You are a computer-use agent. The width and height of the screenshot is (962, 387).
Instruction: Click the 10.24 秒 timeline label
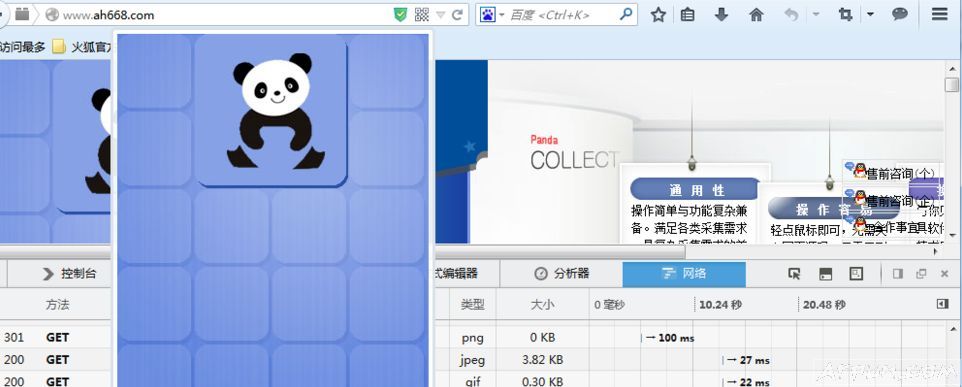click(720, 304)
